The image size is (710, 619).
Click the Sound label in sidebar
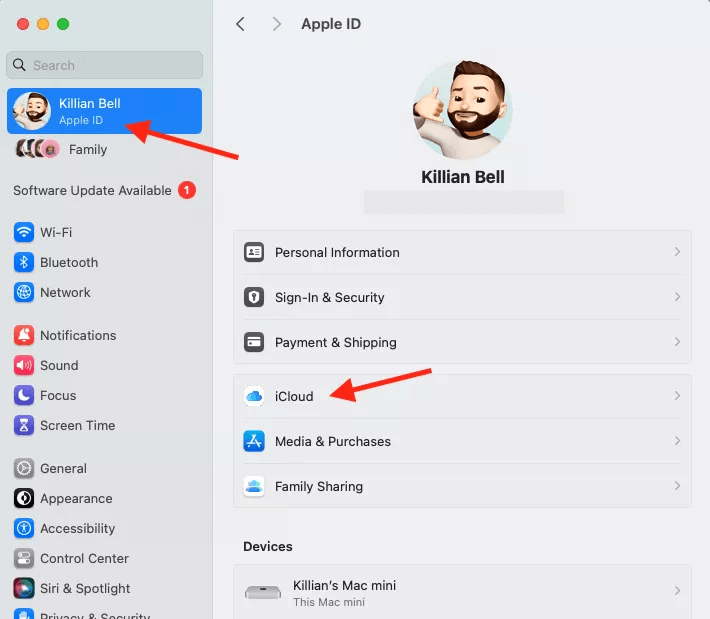point(59,365)
